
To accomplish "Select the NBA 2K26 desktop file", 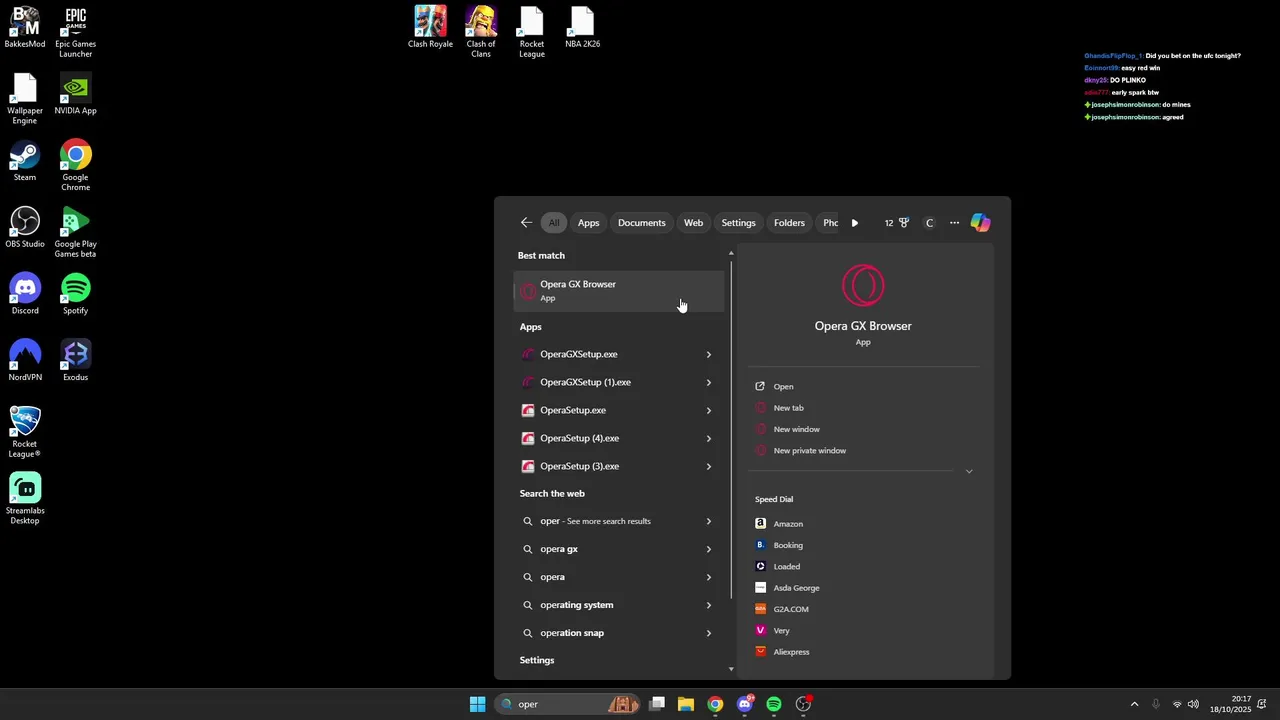I will [x=582, y=27].
